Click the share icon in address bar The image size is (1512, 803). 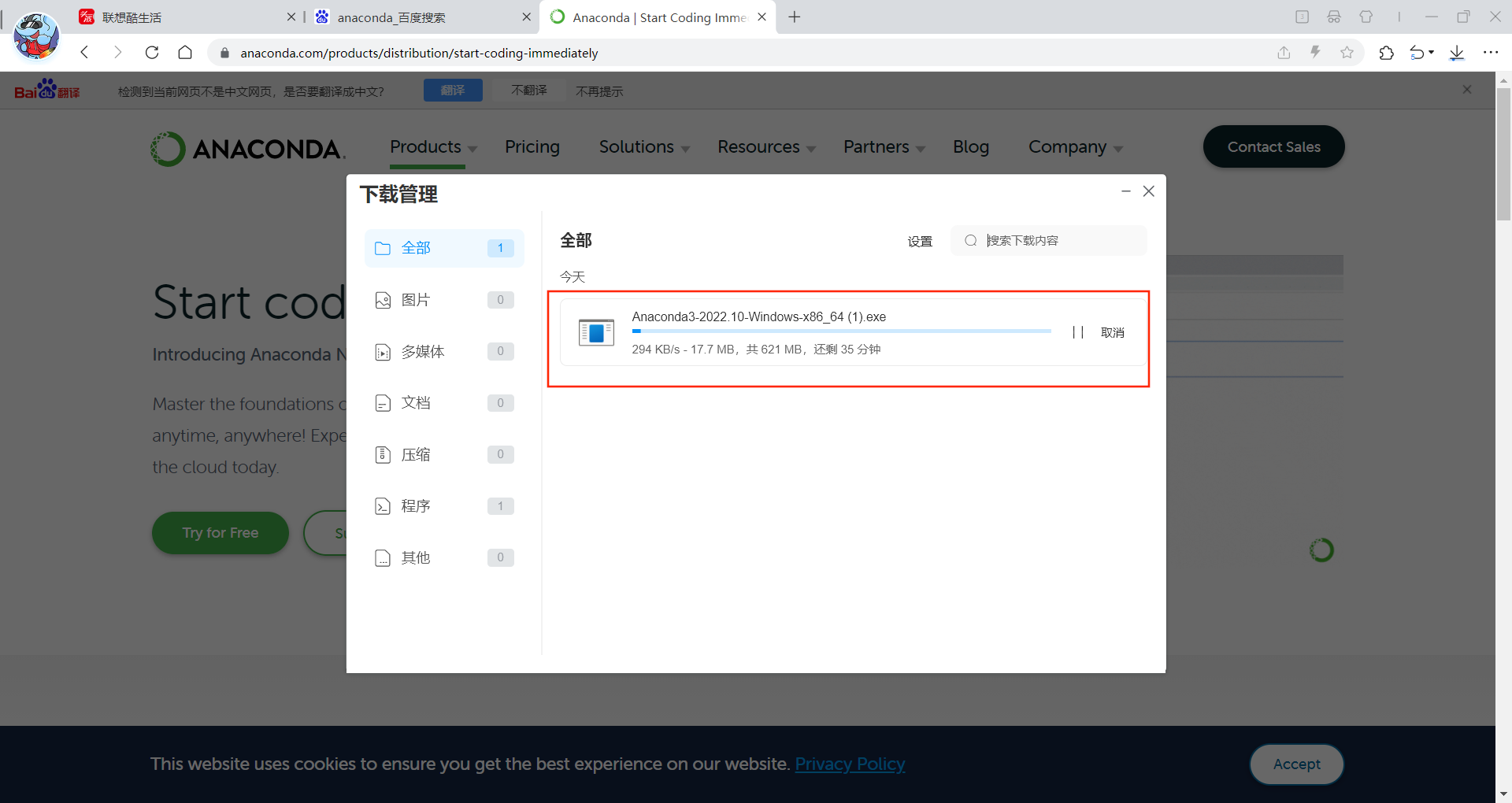pyautogui.click(x=1284, y=53)
